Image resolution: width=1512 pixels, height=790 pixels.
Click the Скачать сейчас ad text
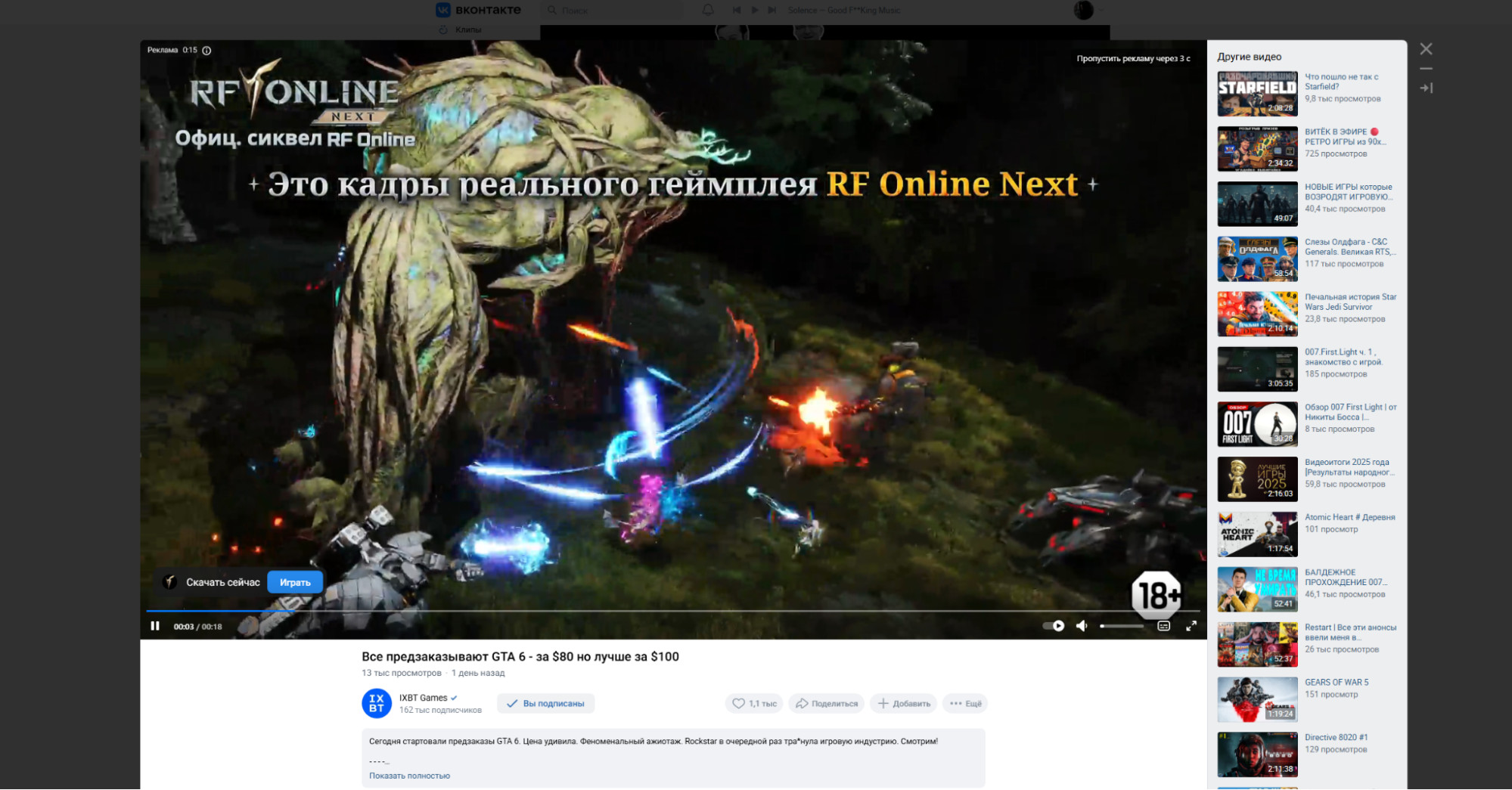[223, 582]
